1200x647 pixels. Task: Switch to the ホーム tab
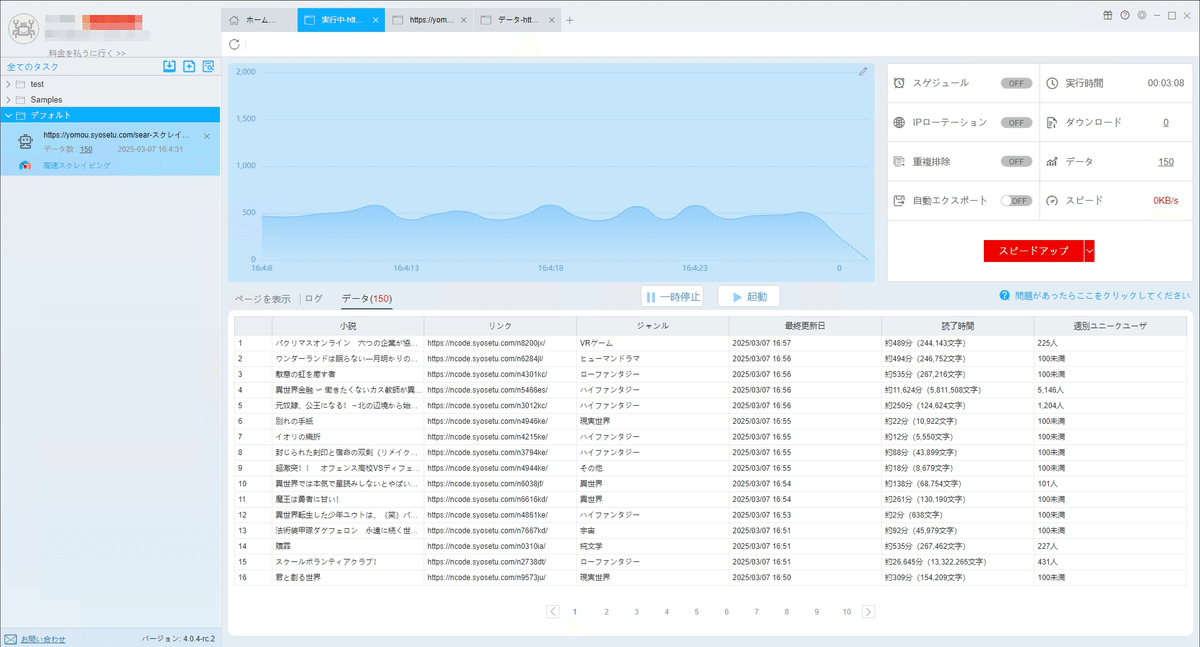coord(259,20)
